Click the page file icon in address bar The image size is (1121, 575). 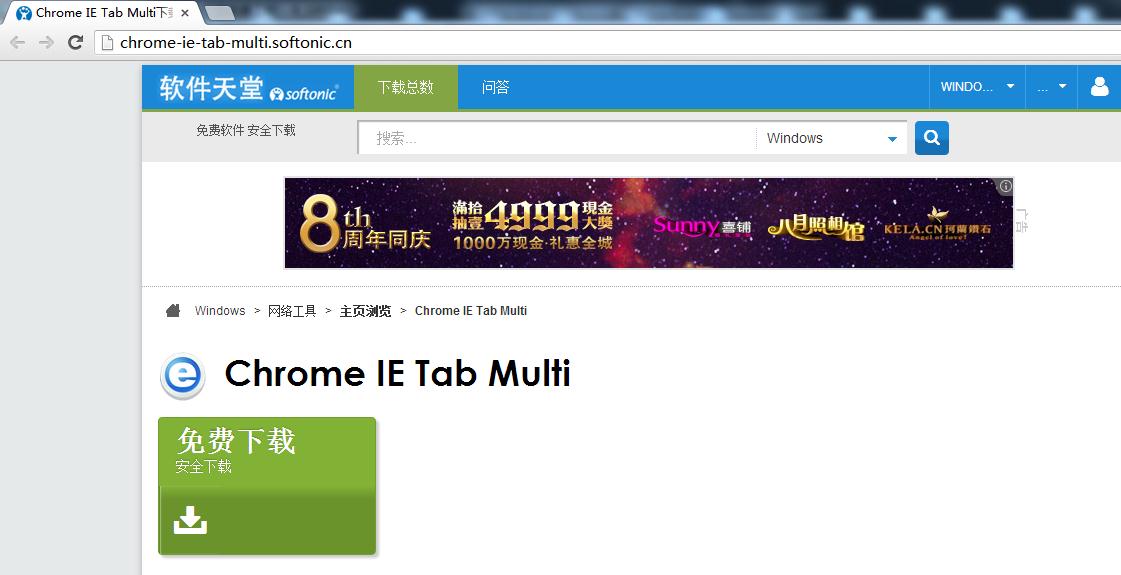(107, 42)
